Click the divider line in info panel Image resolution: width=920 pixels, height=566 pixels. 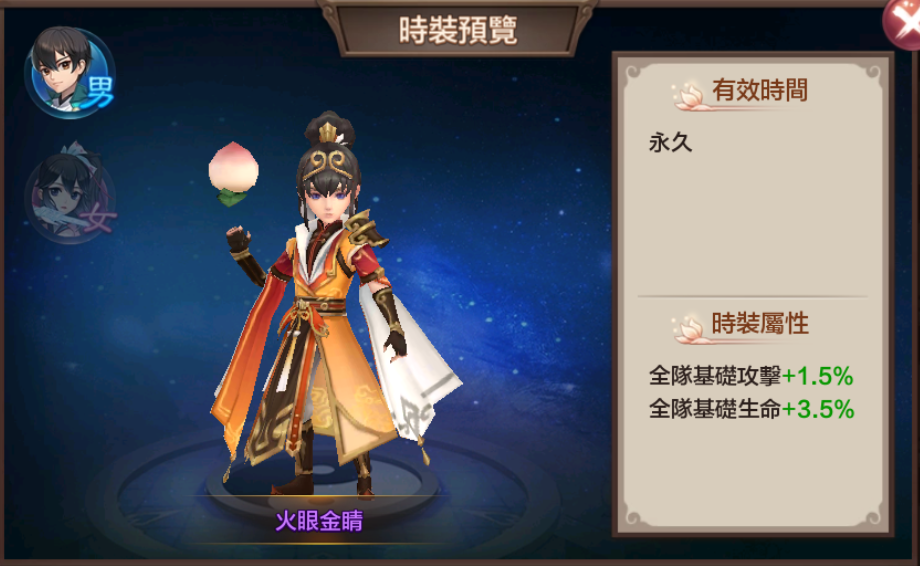coord(752,297)
